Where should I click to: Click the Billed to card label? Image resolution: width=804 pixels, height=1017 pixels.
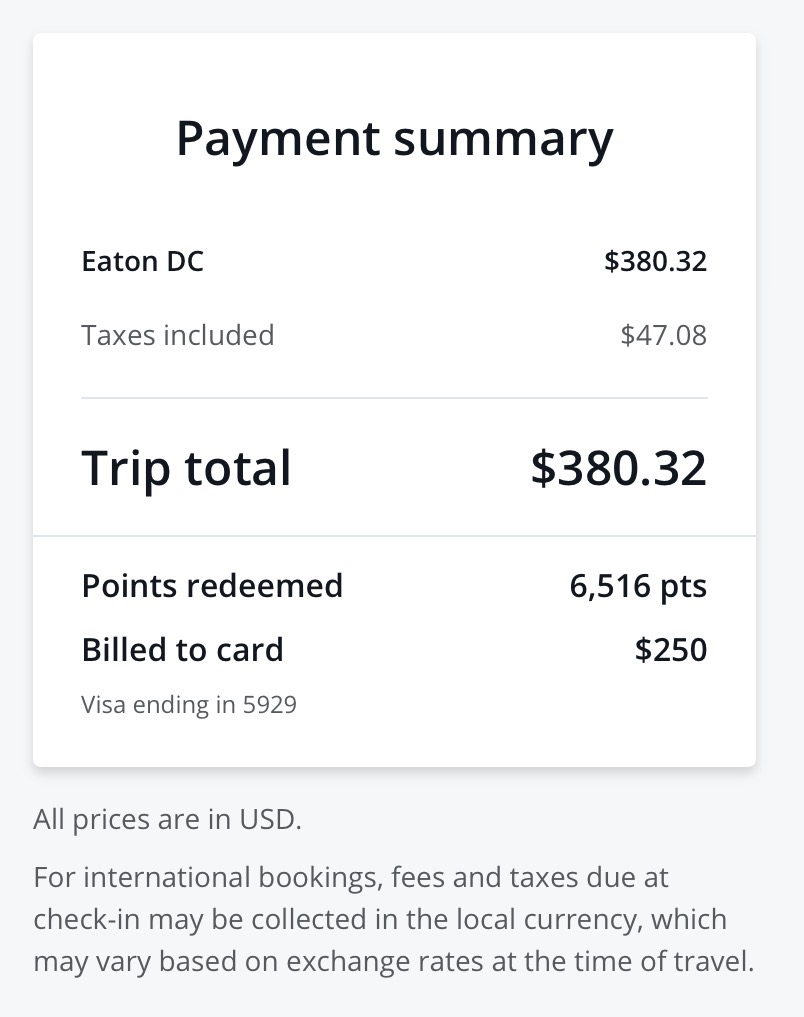pos(182,650)
